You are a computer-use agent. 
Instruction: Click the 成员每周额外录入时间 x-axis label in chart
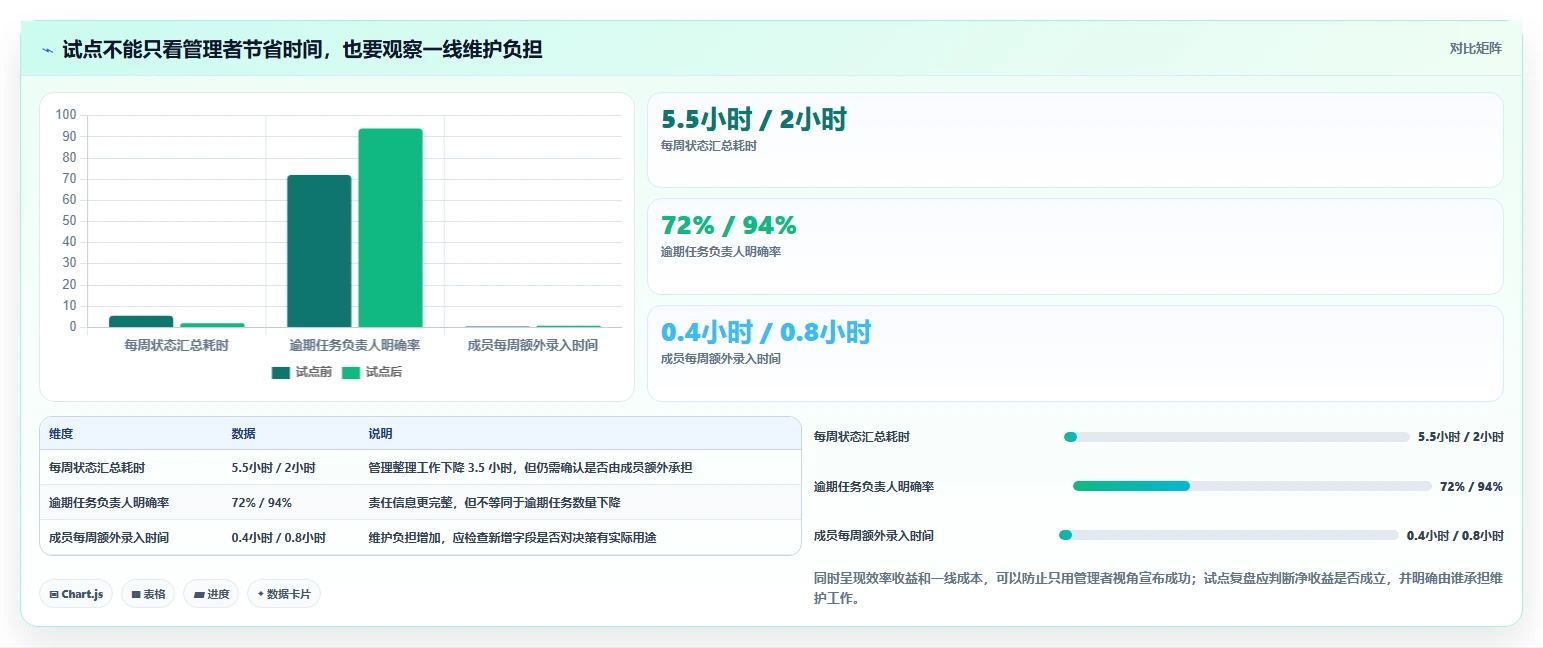pos(533,345)
